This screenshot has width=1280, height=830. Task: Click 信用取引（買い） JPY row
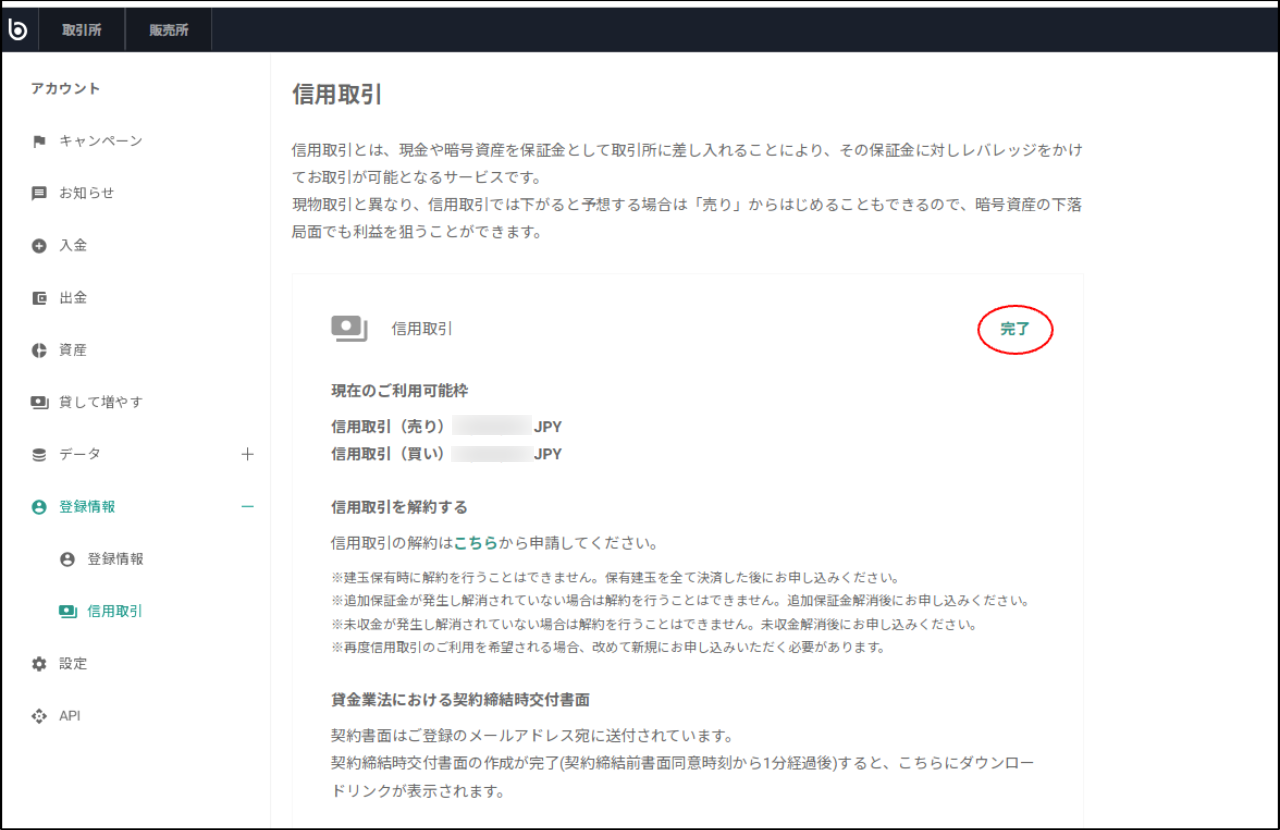pyautogui.click(x=446, y=454)
